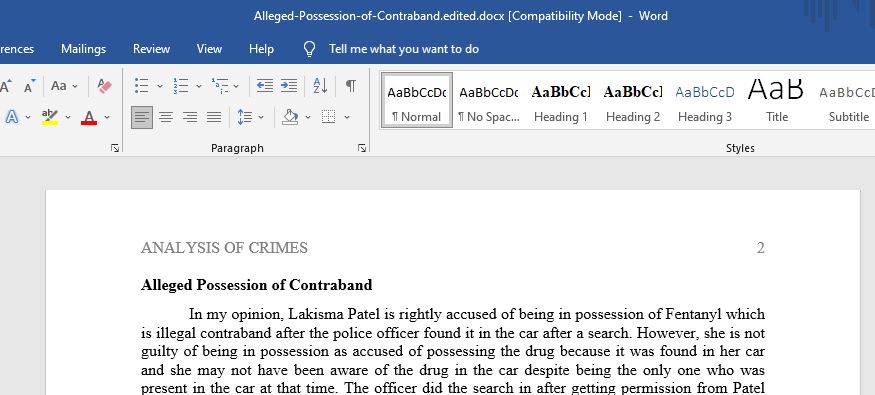This screenshot has width=875, height=395.
Task: Open Line Spacing dropdown arrow
Action: (x=261, y=117)
